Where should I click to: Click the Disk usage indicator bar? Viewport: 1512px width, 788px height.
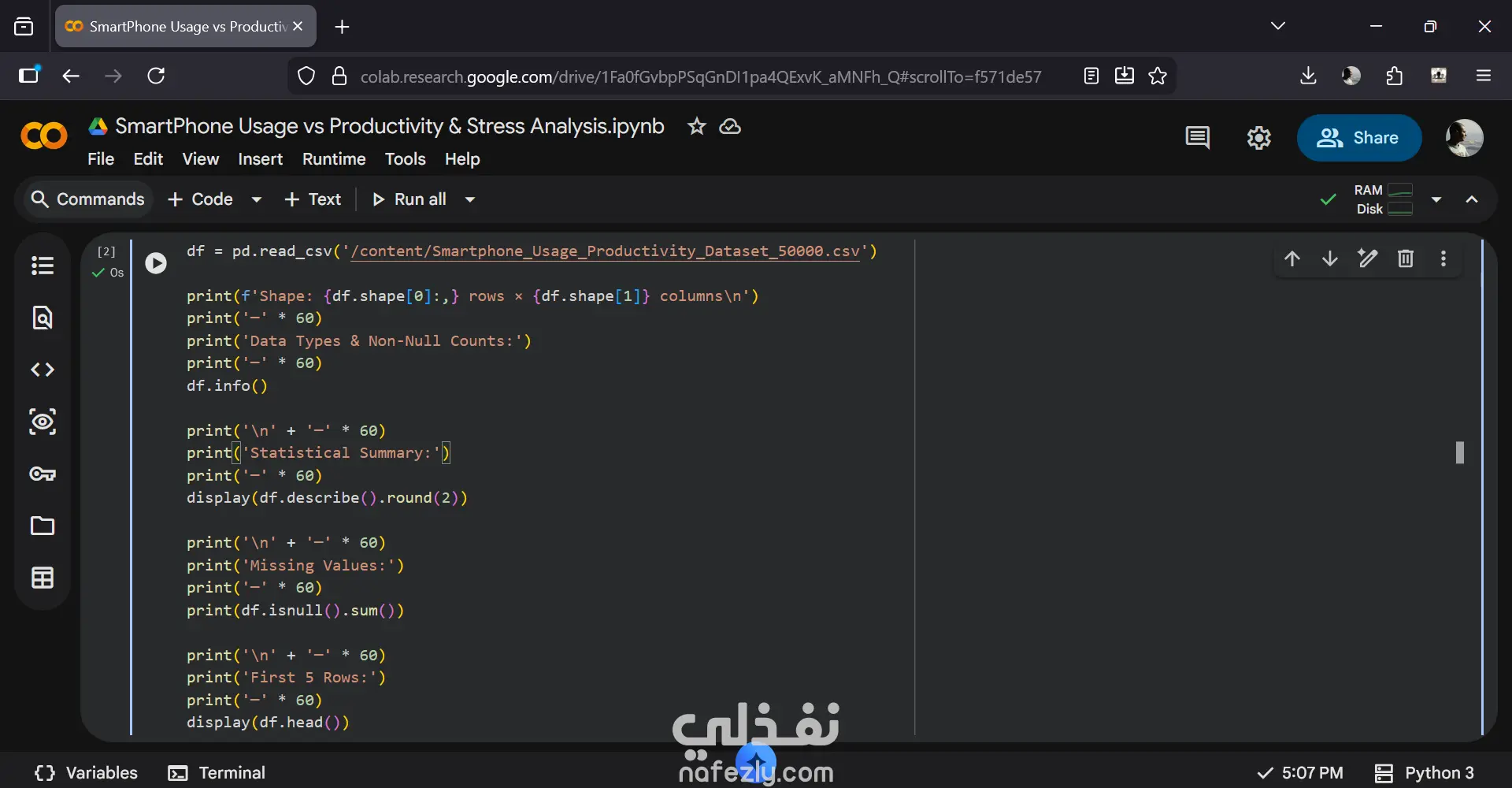click(1400, 209)
